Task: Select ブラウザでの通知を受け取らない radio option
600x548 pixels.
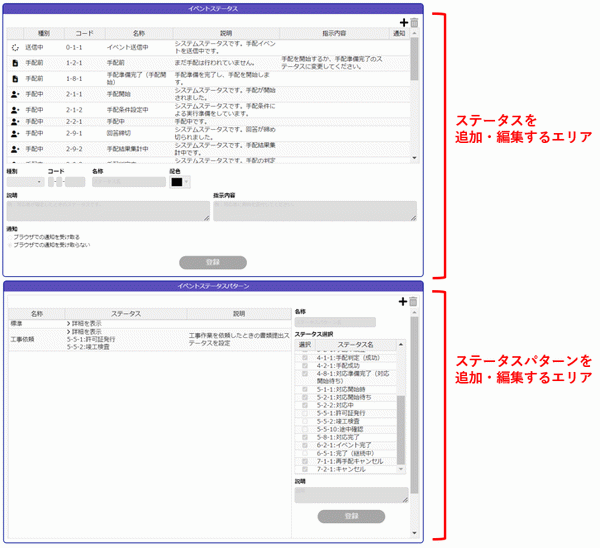Action: 10,244
